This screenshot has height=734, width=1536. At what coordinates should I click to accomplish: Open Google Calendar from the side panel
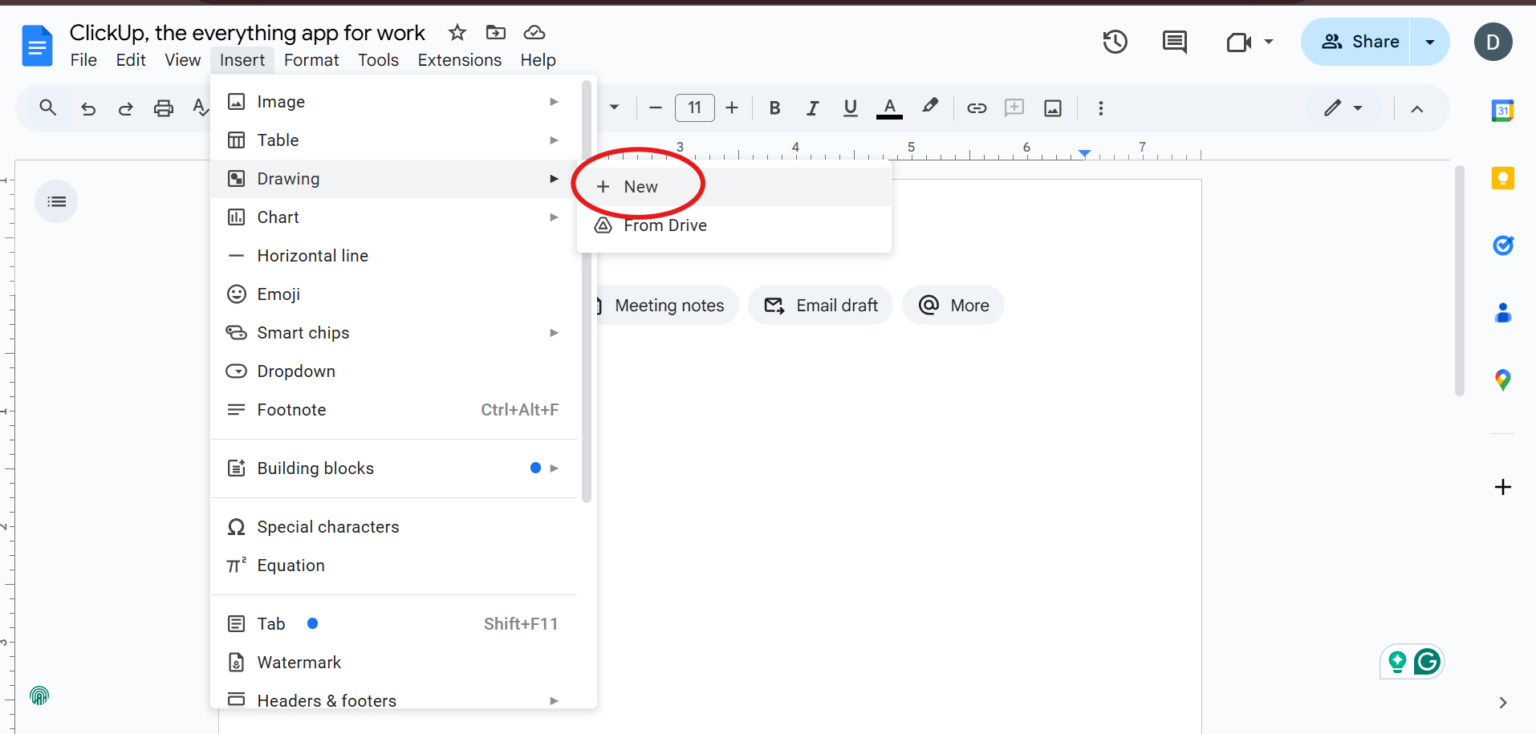pos(1502,108)
